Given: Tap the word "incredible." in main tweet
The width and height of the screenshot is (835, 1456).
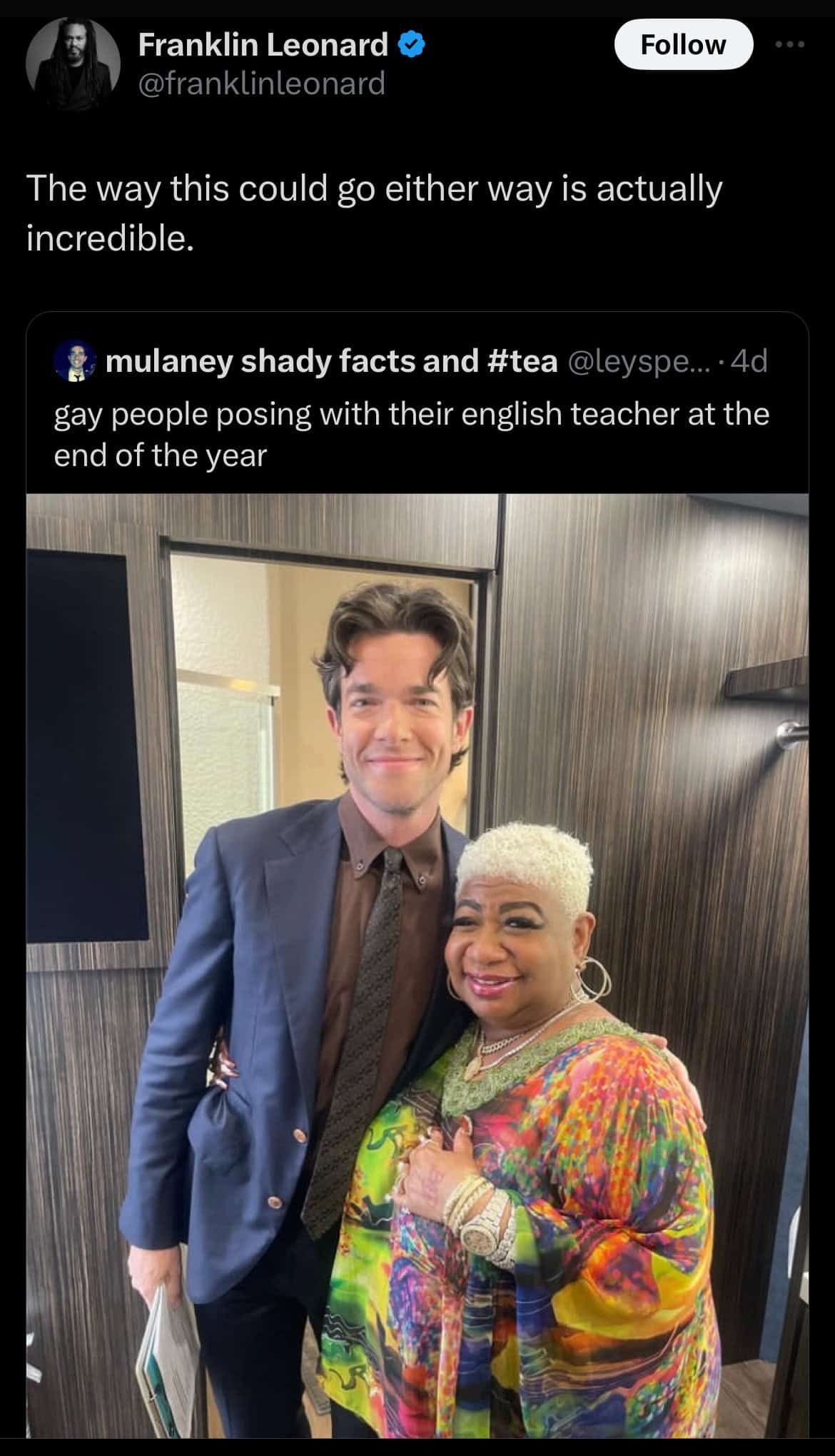Looking at the screenshot, I should tap(110, 238).
